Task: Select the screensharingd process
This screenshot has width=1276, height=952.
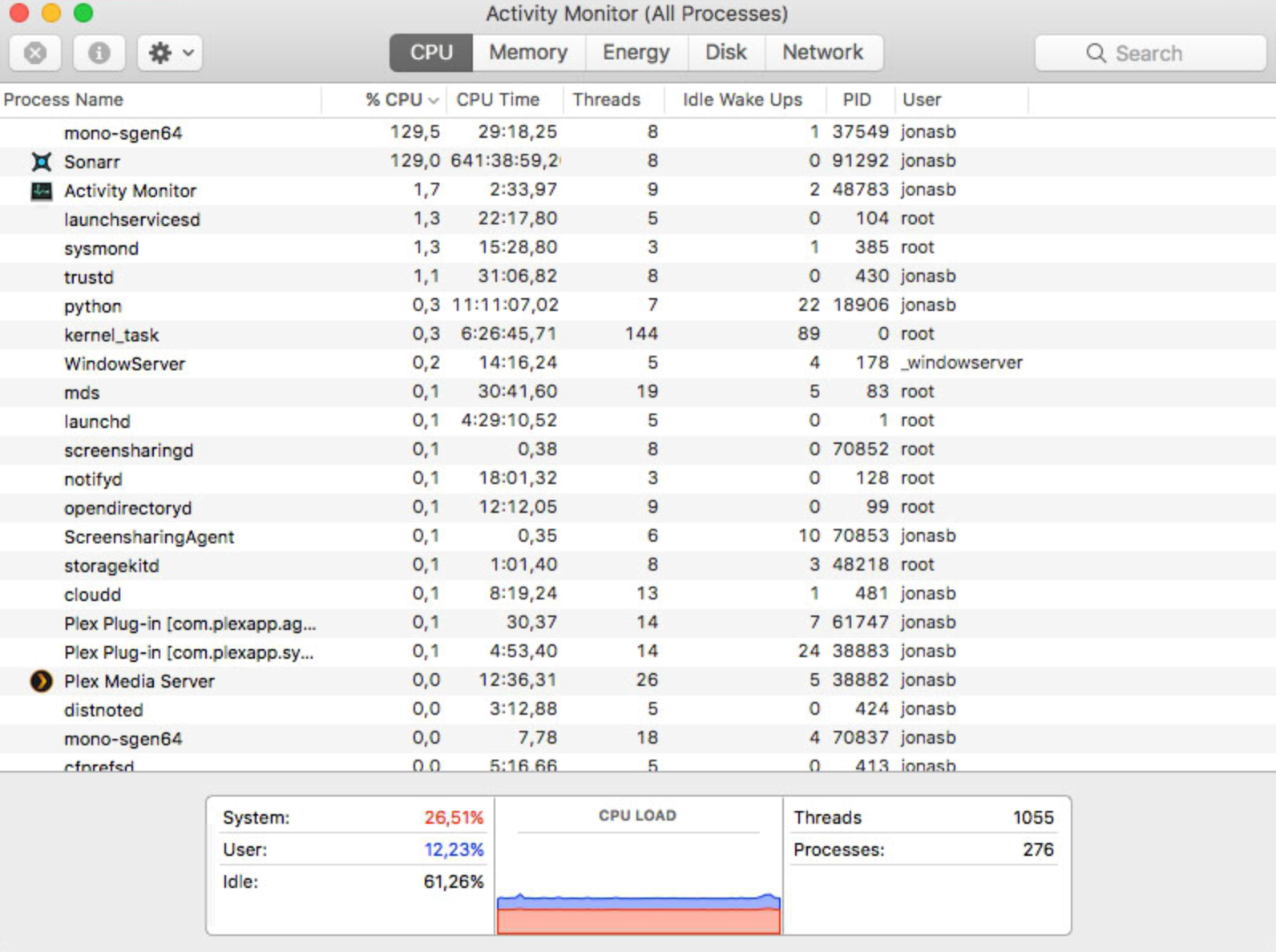Action: click(x=638, y=450)
